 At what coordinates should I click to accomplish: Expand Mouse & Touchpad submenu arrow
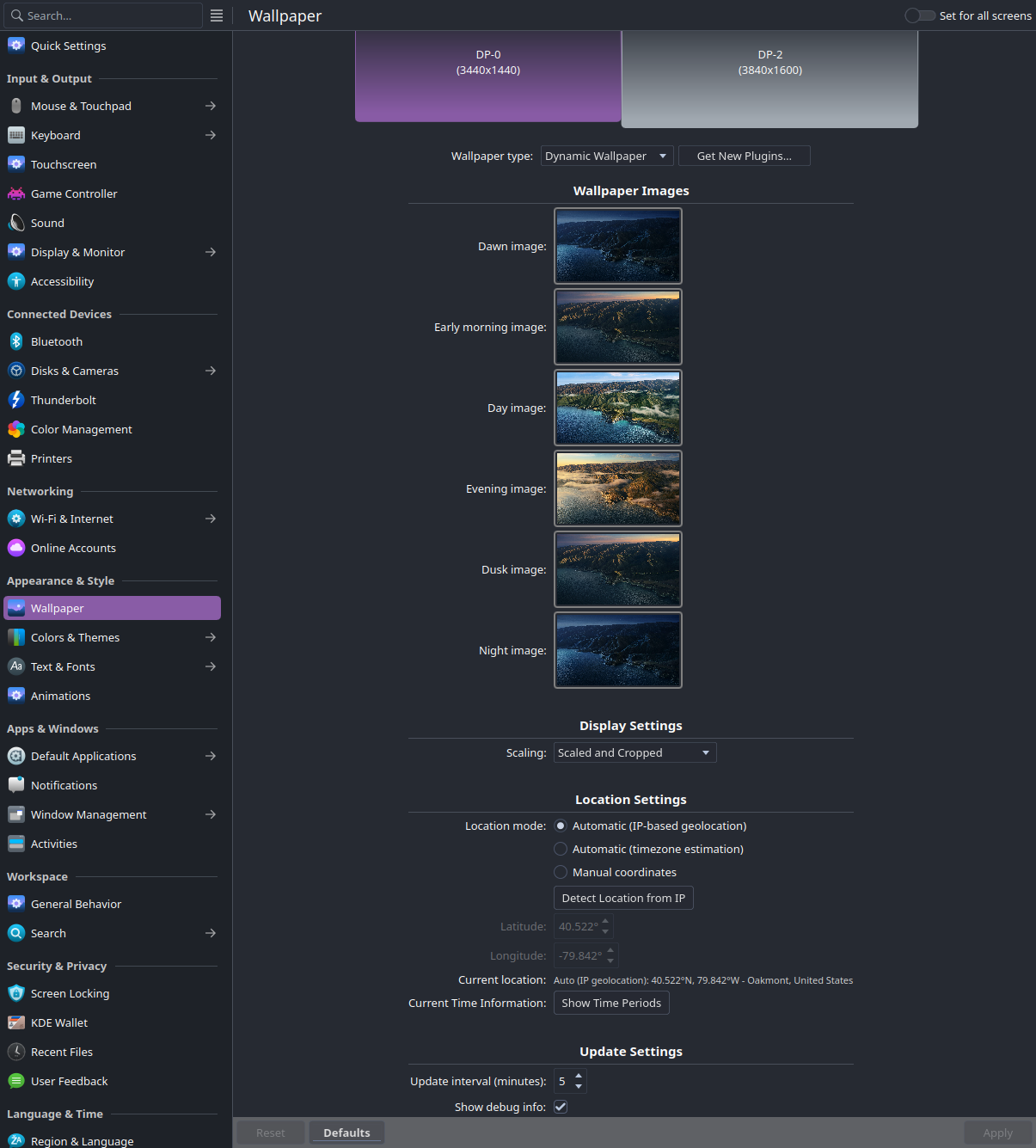211,106
